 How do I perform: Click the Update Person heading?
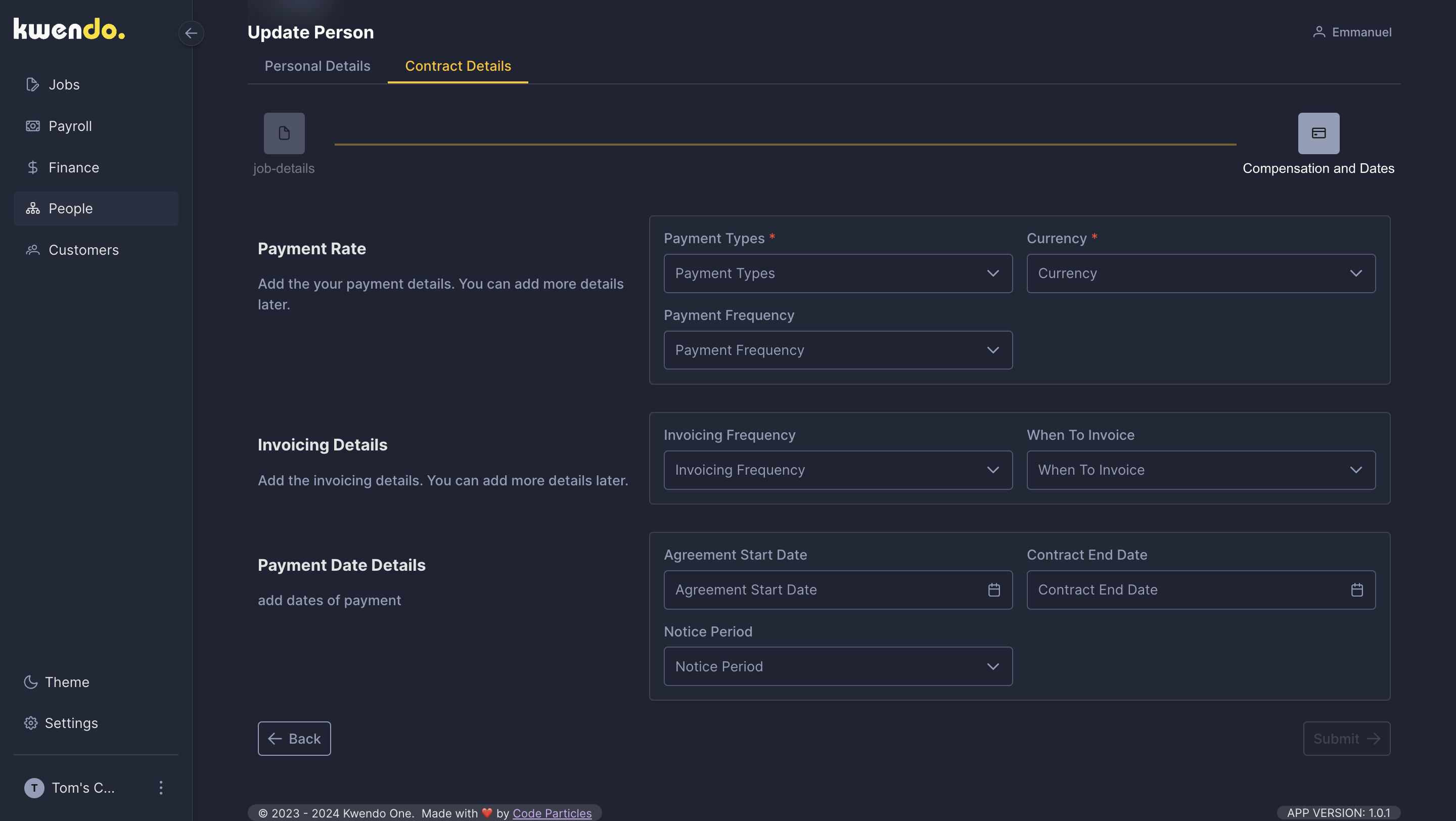pos(311,32)
